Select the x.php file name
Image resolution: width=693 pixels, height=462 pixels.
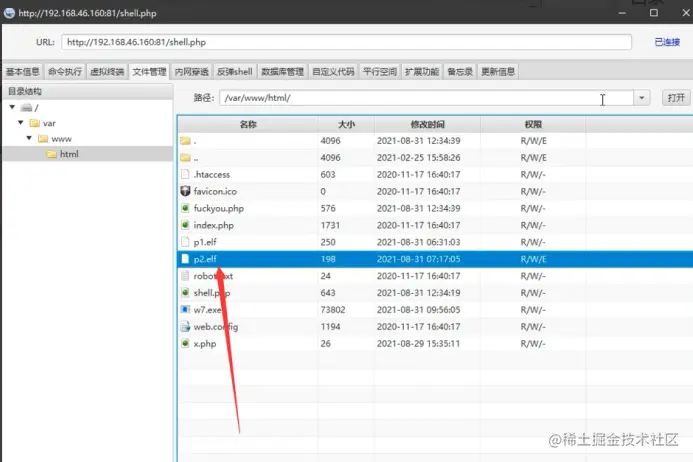[205, 344]
